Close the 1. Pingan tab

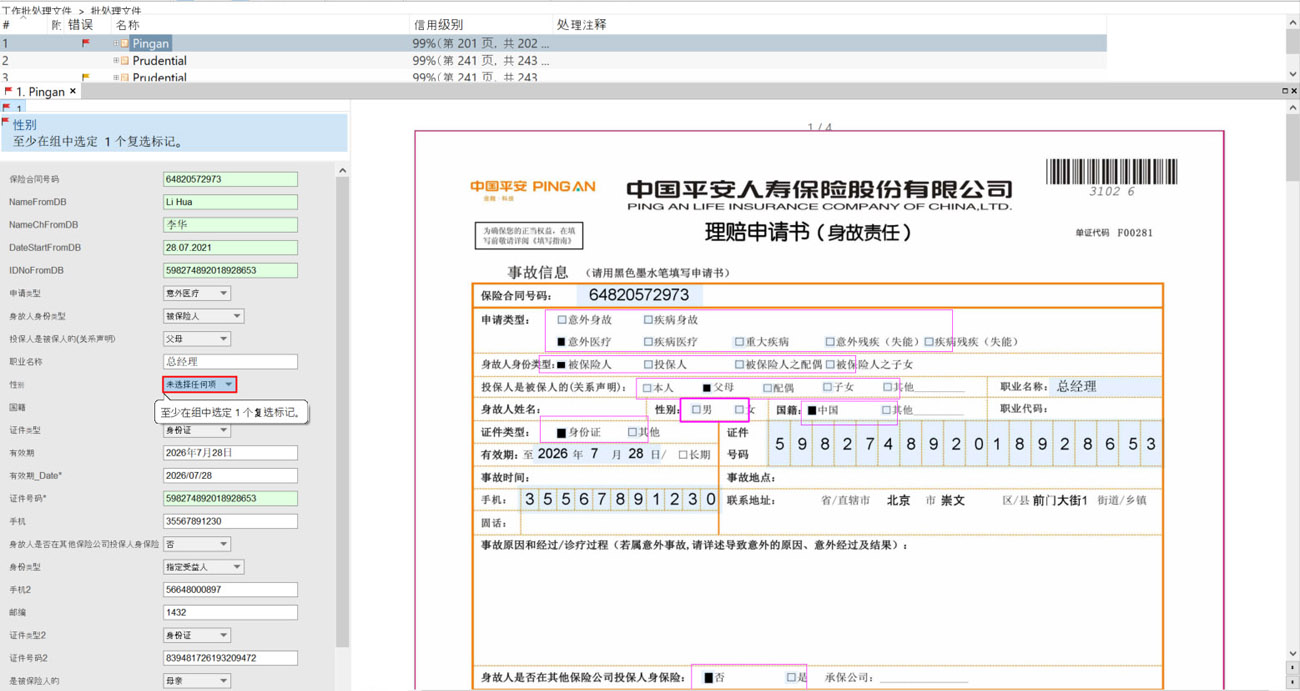click(x=73, y=91)
